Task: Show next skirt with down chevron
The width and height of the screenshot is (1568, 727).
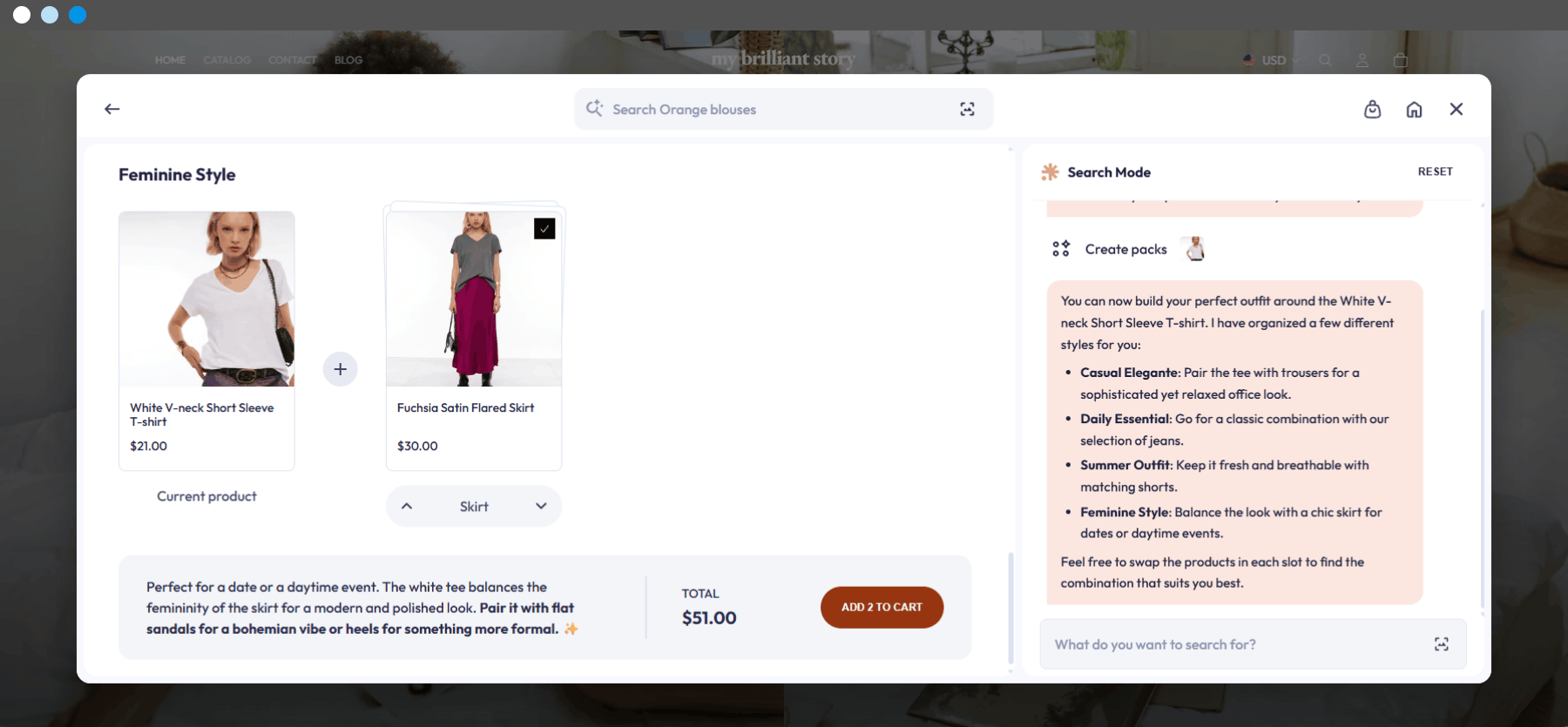Action: (541, 506)
